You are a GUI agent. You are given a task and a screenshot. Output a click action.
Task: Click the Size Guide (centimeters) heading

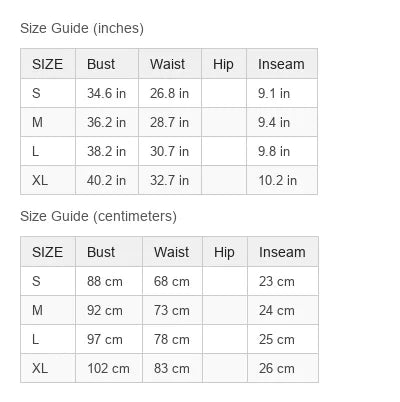tap(98, 216)
